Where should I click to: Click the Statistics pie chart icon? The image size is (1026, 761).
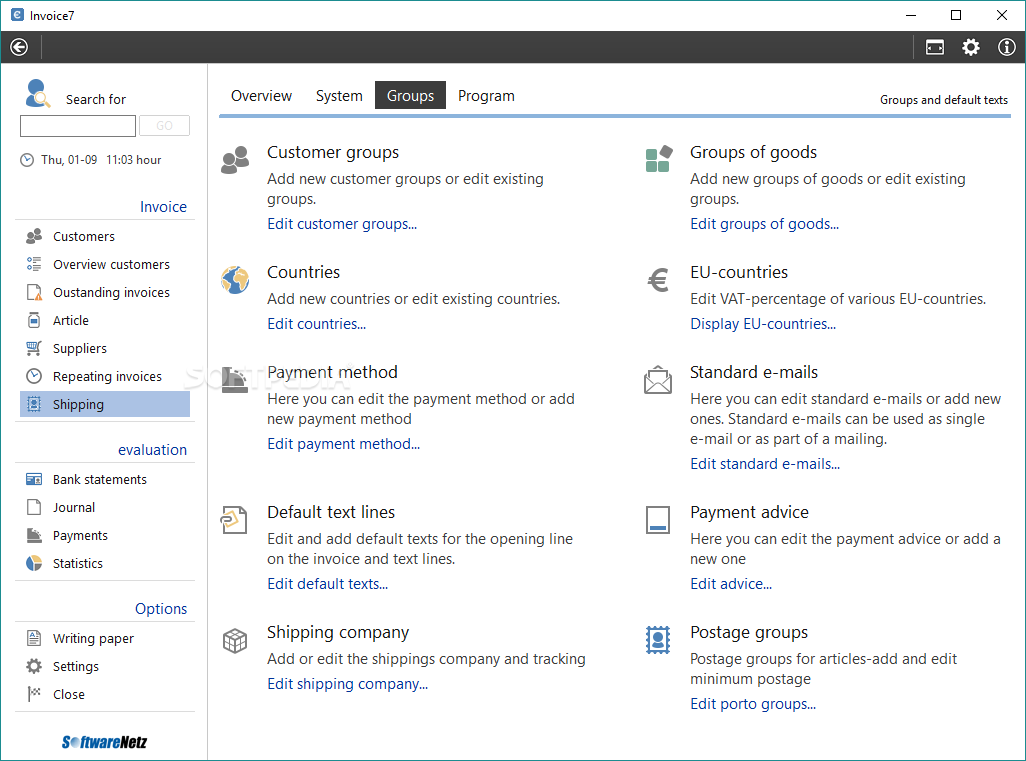pos(34,563)
